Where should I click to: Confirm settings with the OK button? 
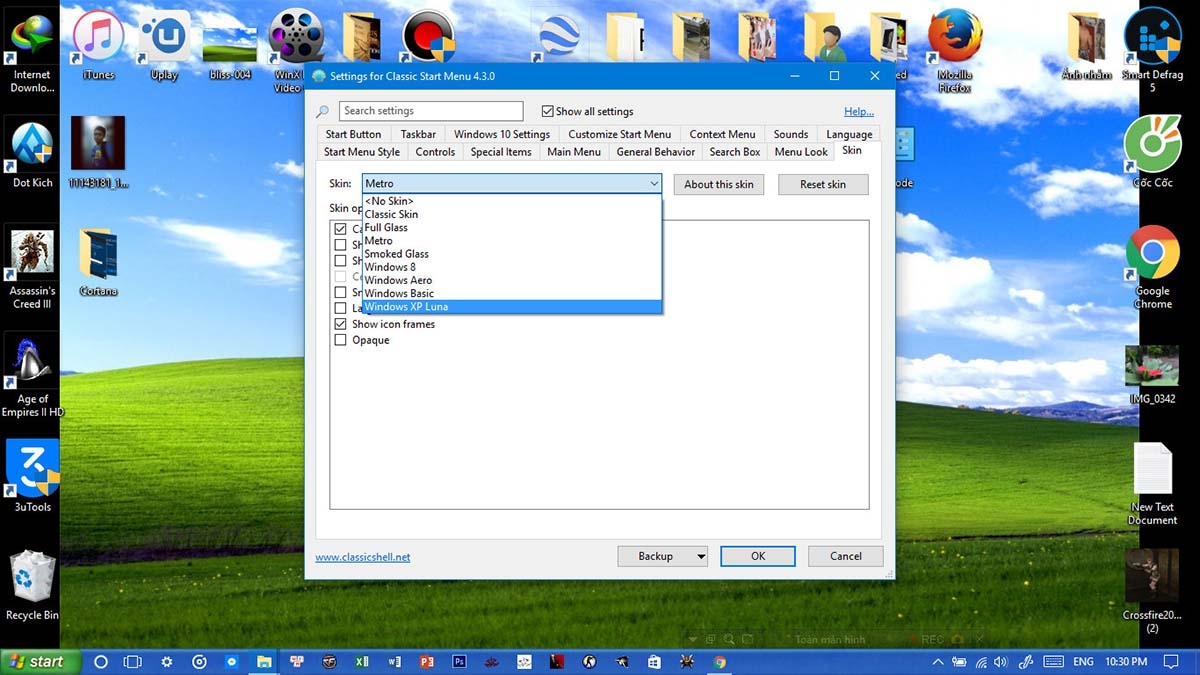pyautogui.click(x=758, y=556)
